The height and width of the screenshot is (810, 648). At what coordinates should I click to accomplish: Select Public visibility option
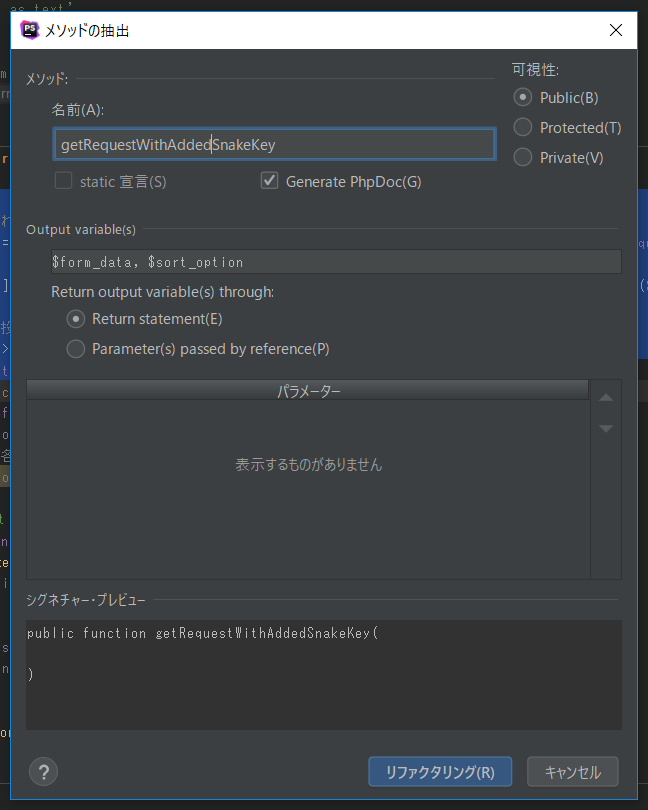tap(522, 98)
